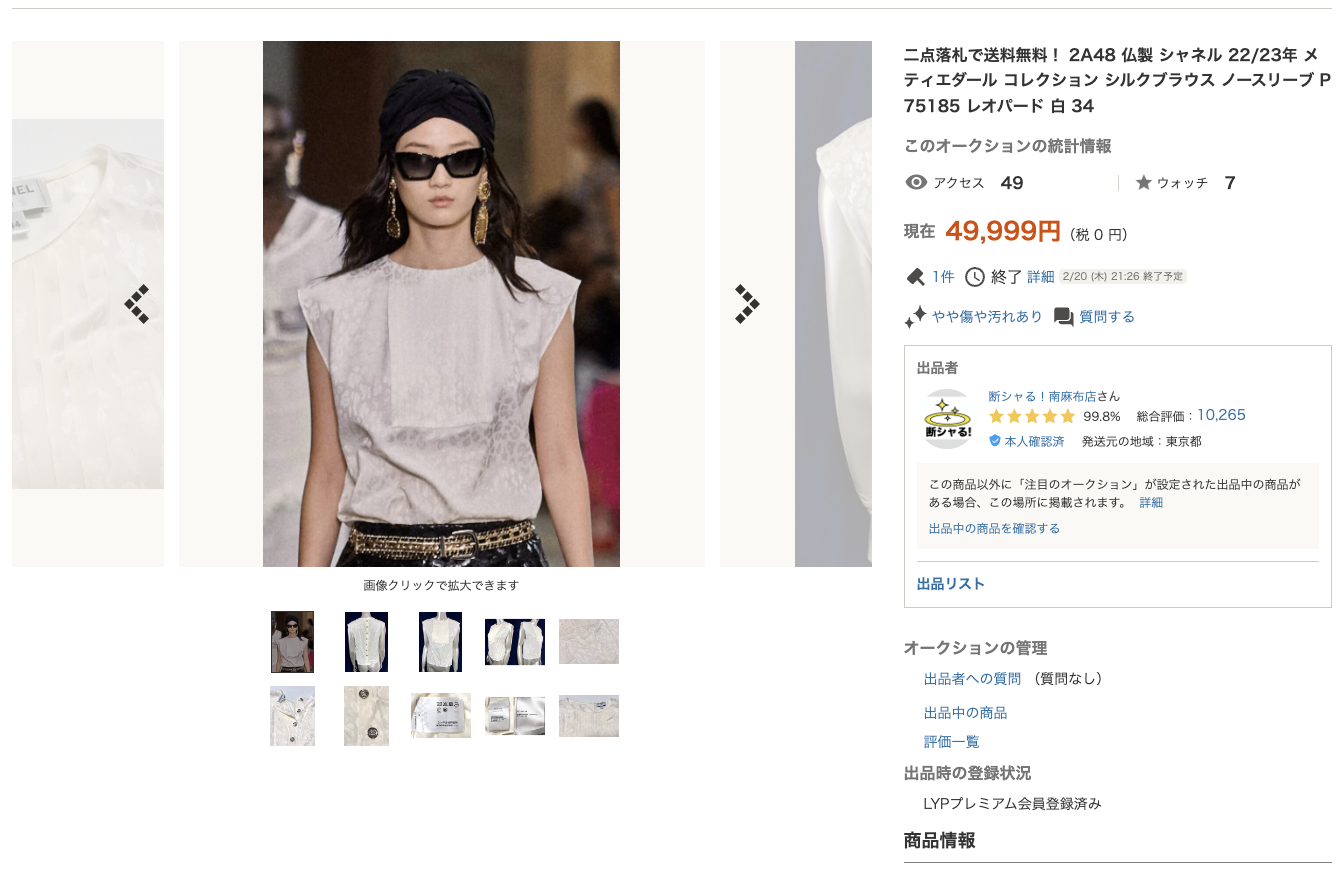Click the star watch icon

coord(1144,183)
